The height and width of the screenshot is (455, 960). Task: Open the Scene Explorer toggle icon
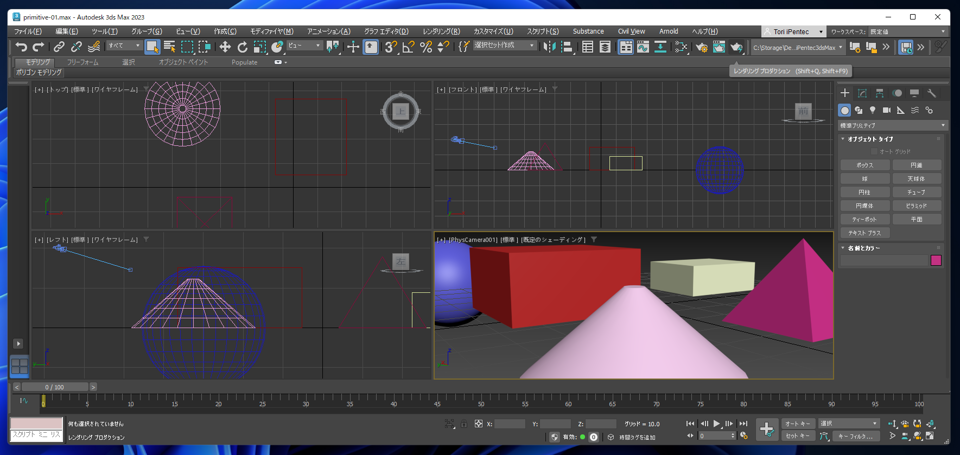point(588,47)
